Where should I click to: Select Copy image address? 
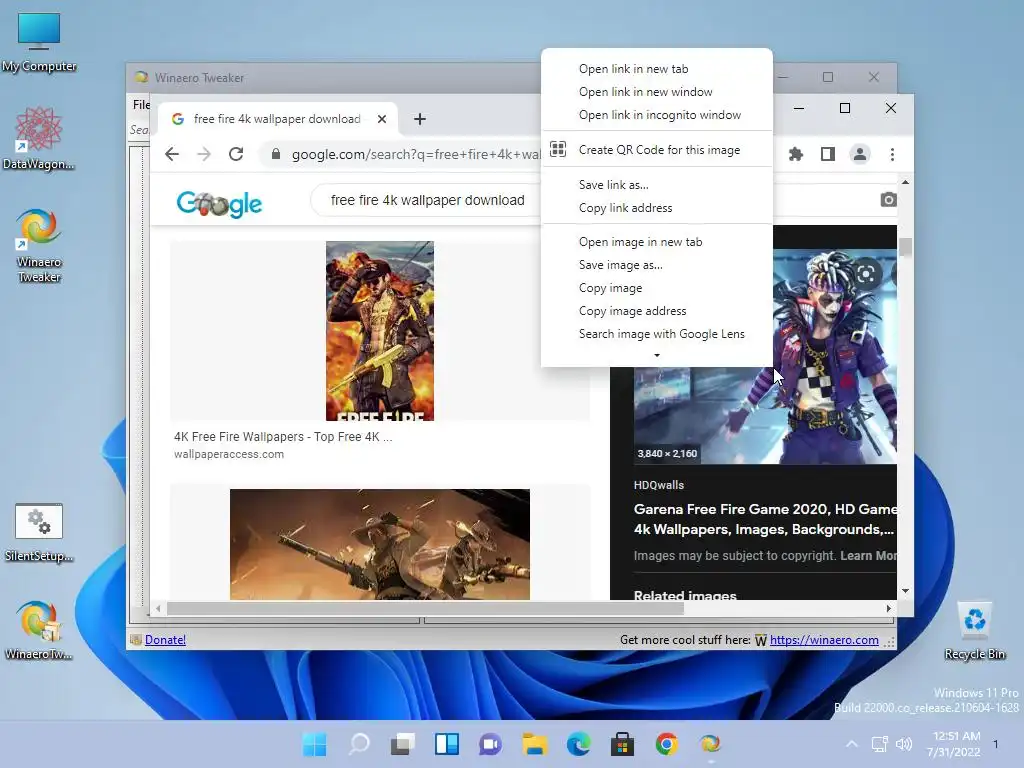click(x=657, y=311)
